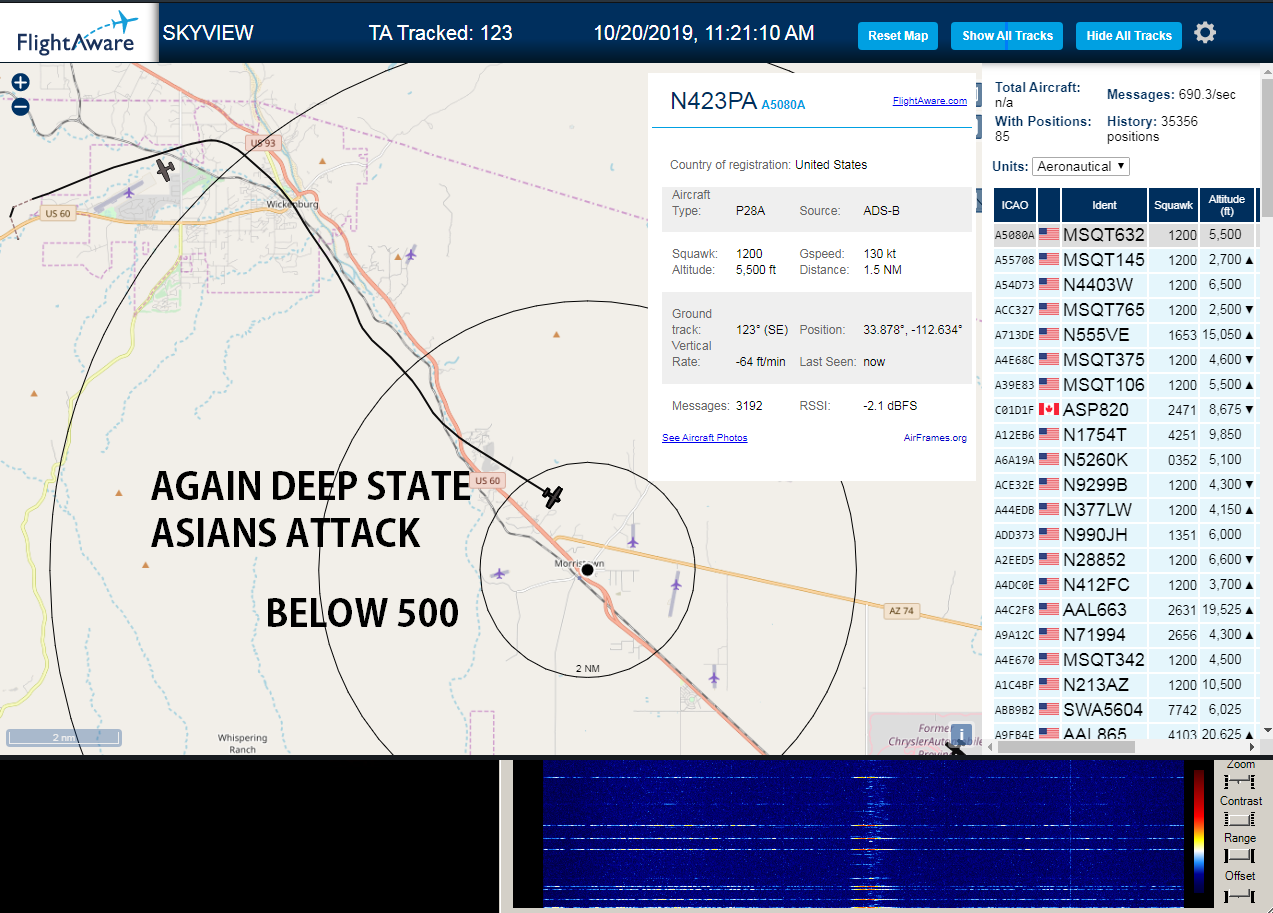
Task: Select the N990JH aircraft row
Action: tap(1125, 535)
